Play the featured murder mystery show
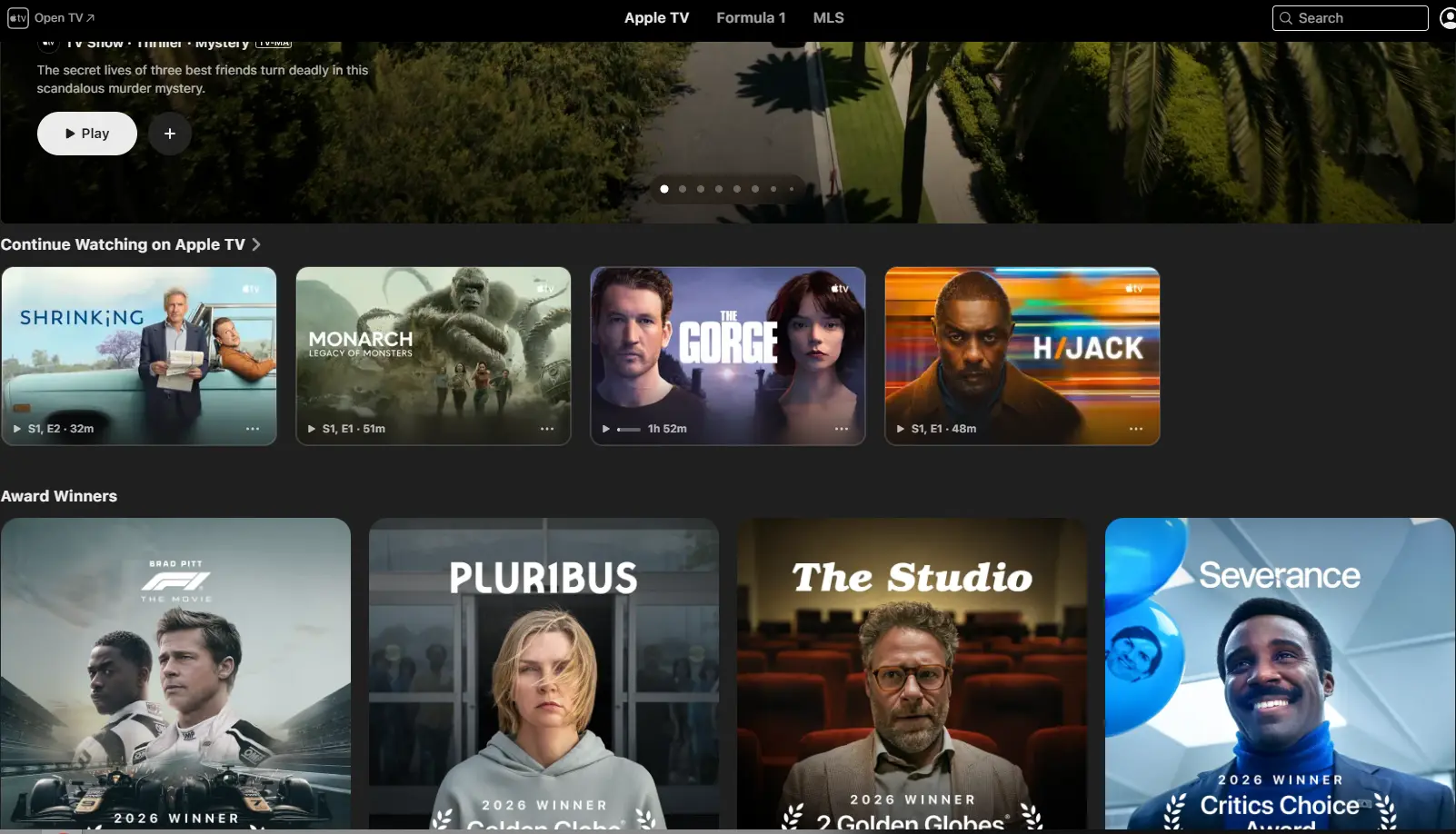The height and width of the screenshot is (834, 1456). tap(87, 134)
